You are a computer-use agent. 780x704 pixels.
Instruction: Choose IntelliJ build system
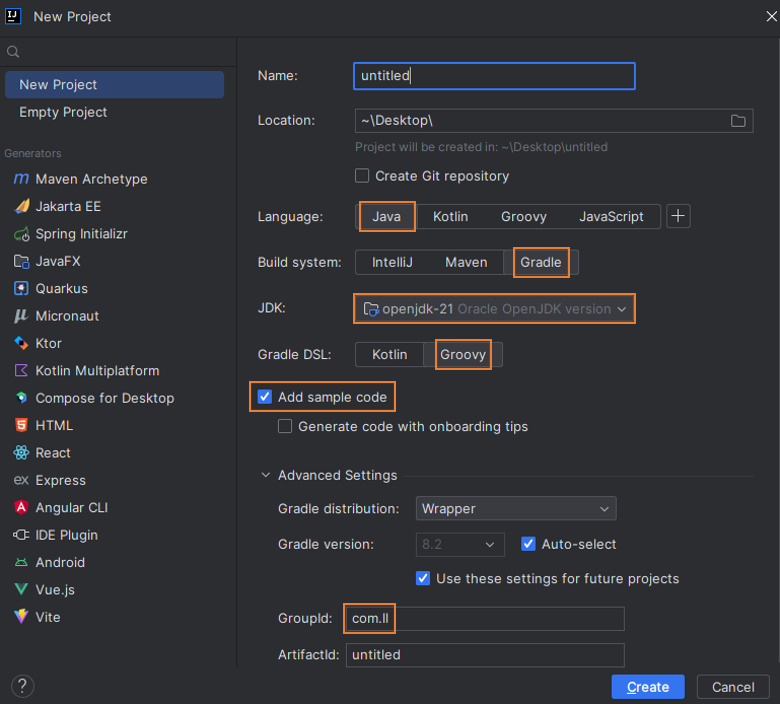pyautogui.click(x=392, y=262)
